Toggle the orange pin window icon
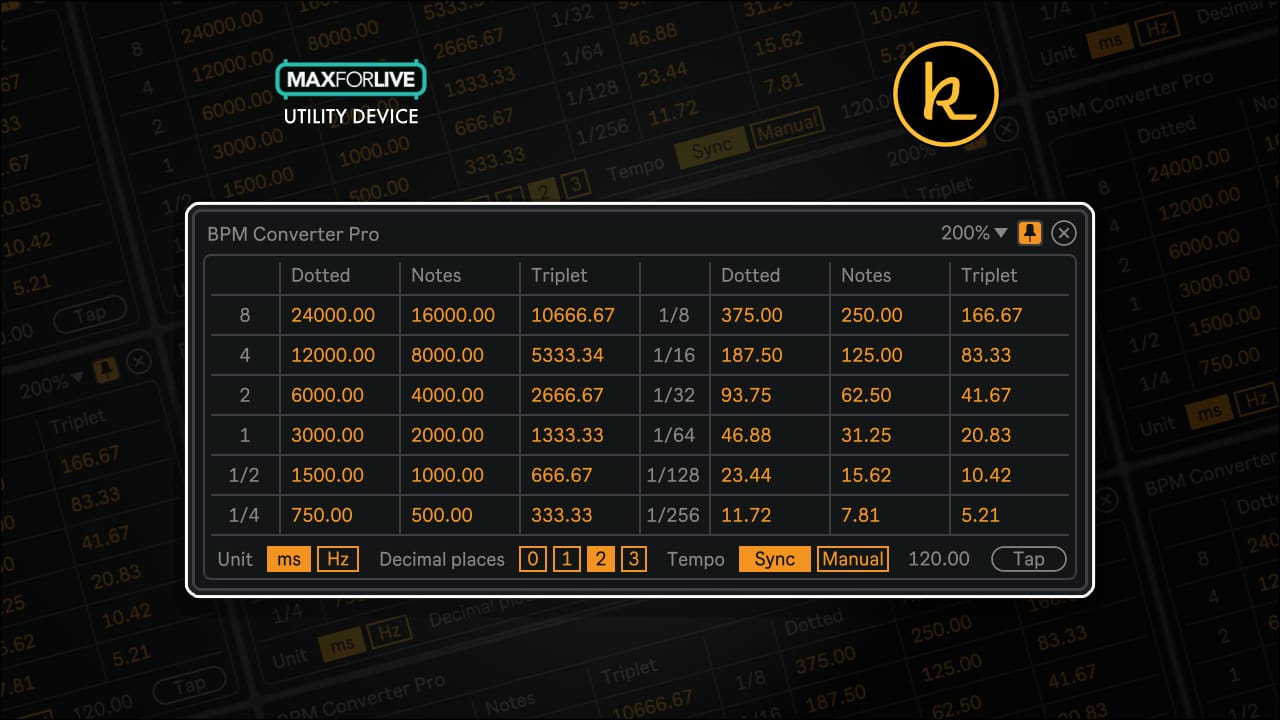 (1030, 233)
